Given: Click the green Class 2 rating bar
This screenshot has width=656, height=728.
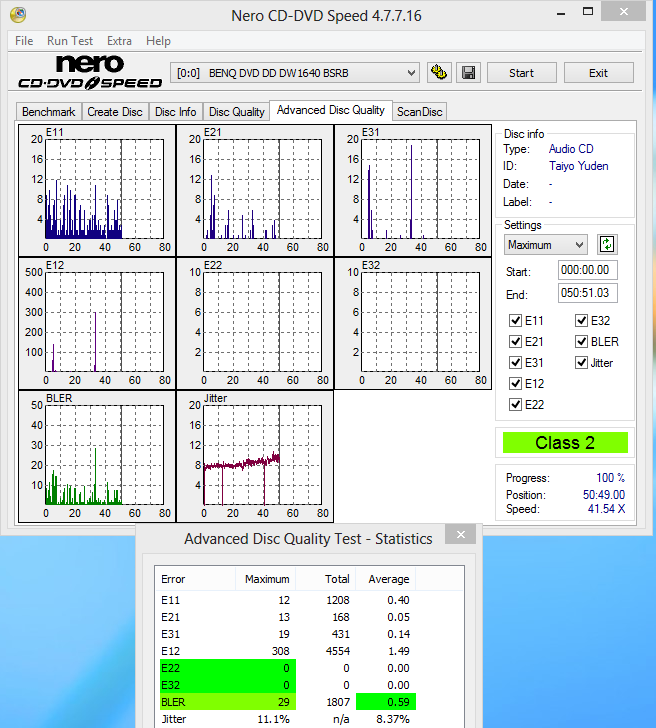Looking at the screenshot, I should (x=565, y=442).
